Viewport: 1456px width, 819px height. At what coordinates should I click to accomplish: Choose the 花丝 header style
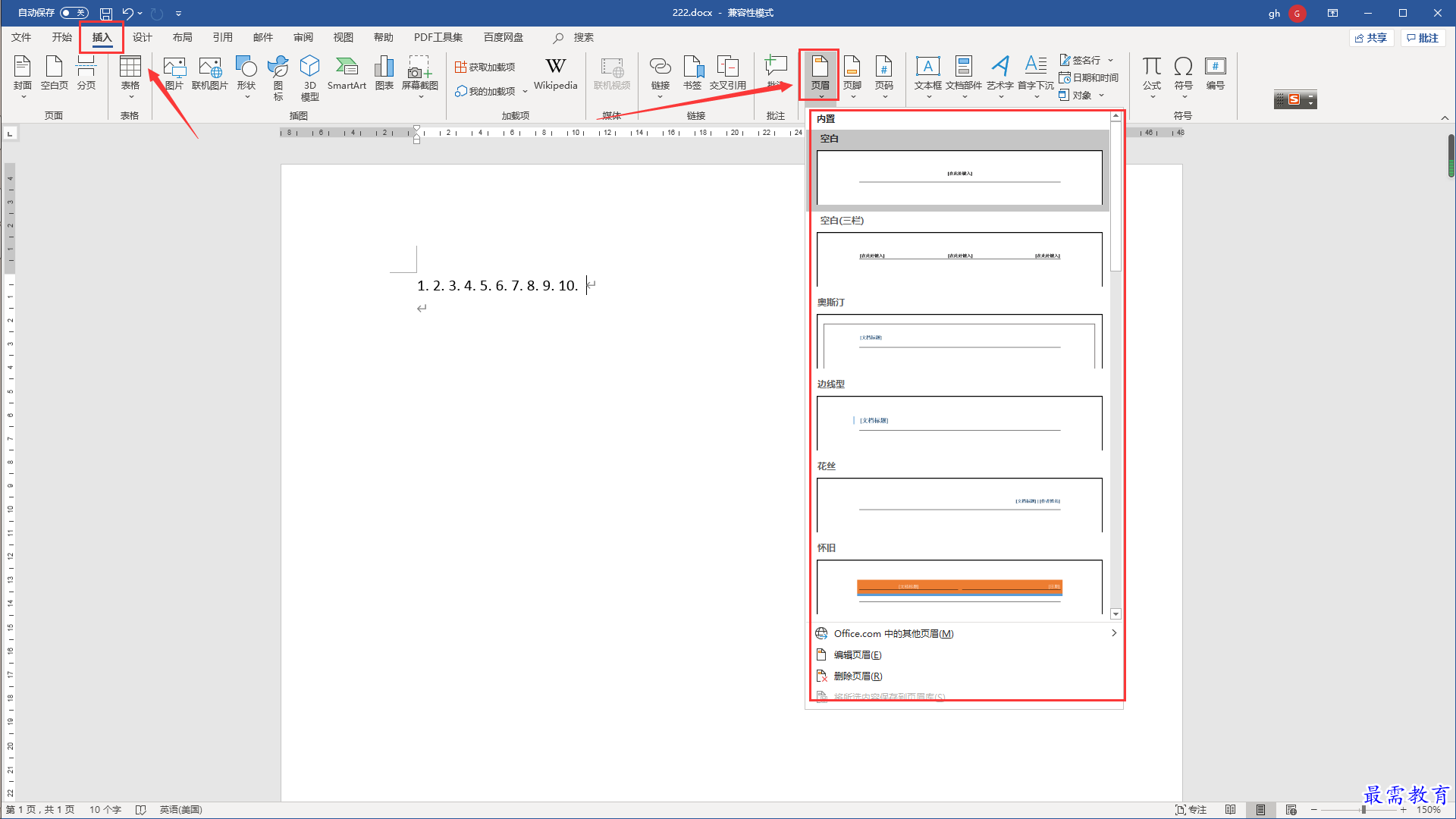[x=959, y=497]
